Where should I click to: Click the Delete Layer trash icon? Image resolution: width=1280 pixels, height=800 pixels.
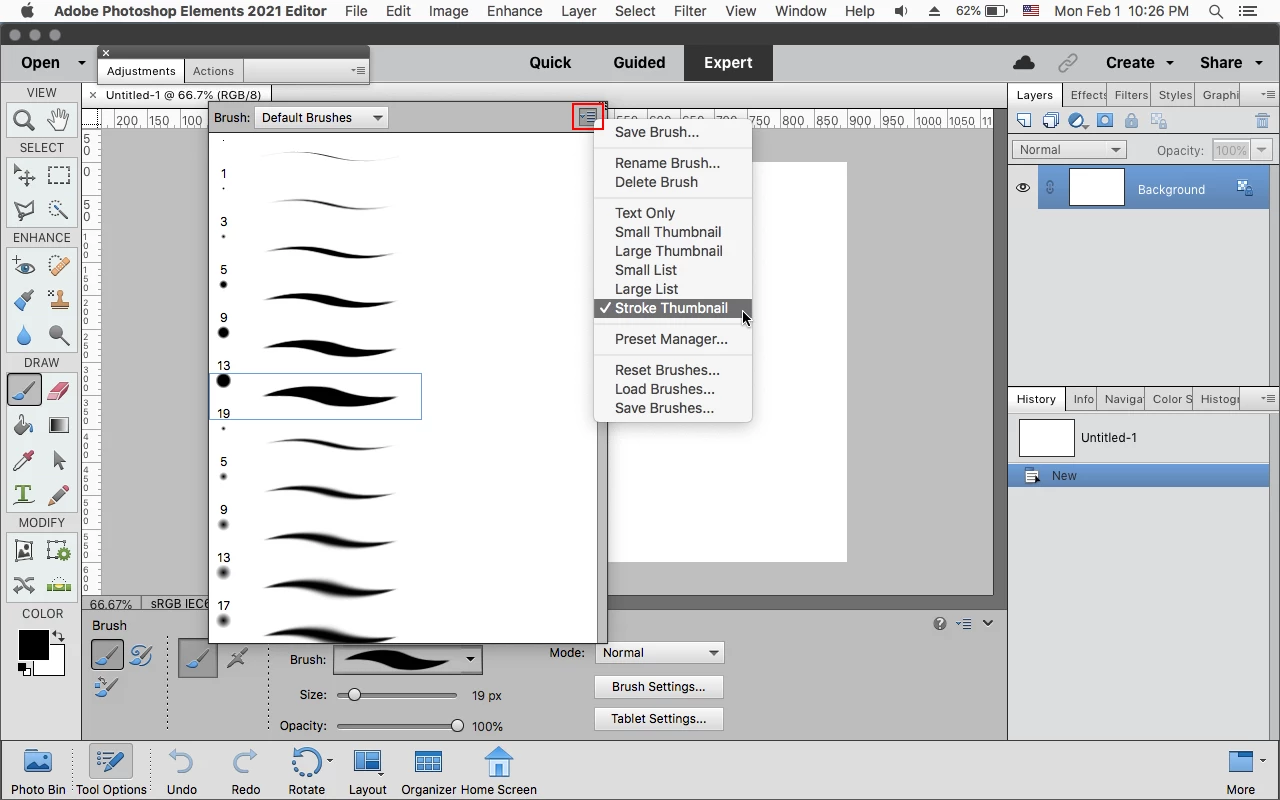coord(1262,121)
